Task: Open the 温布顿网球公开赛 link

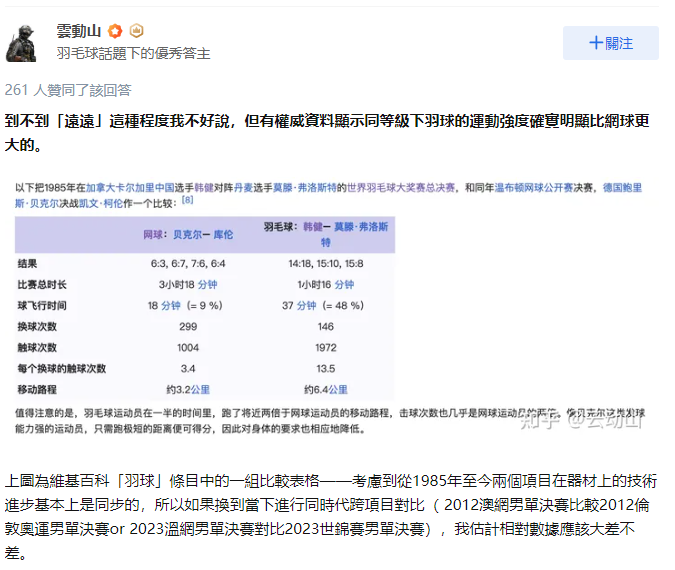Action: [x=525, y=187]
